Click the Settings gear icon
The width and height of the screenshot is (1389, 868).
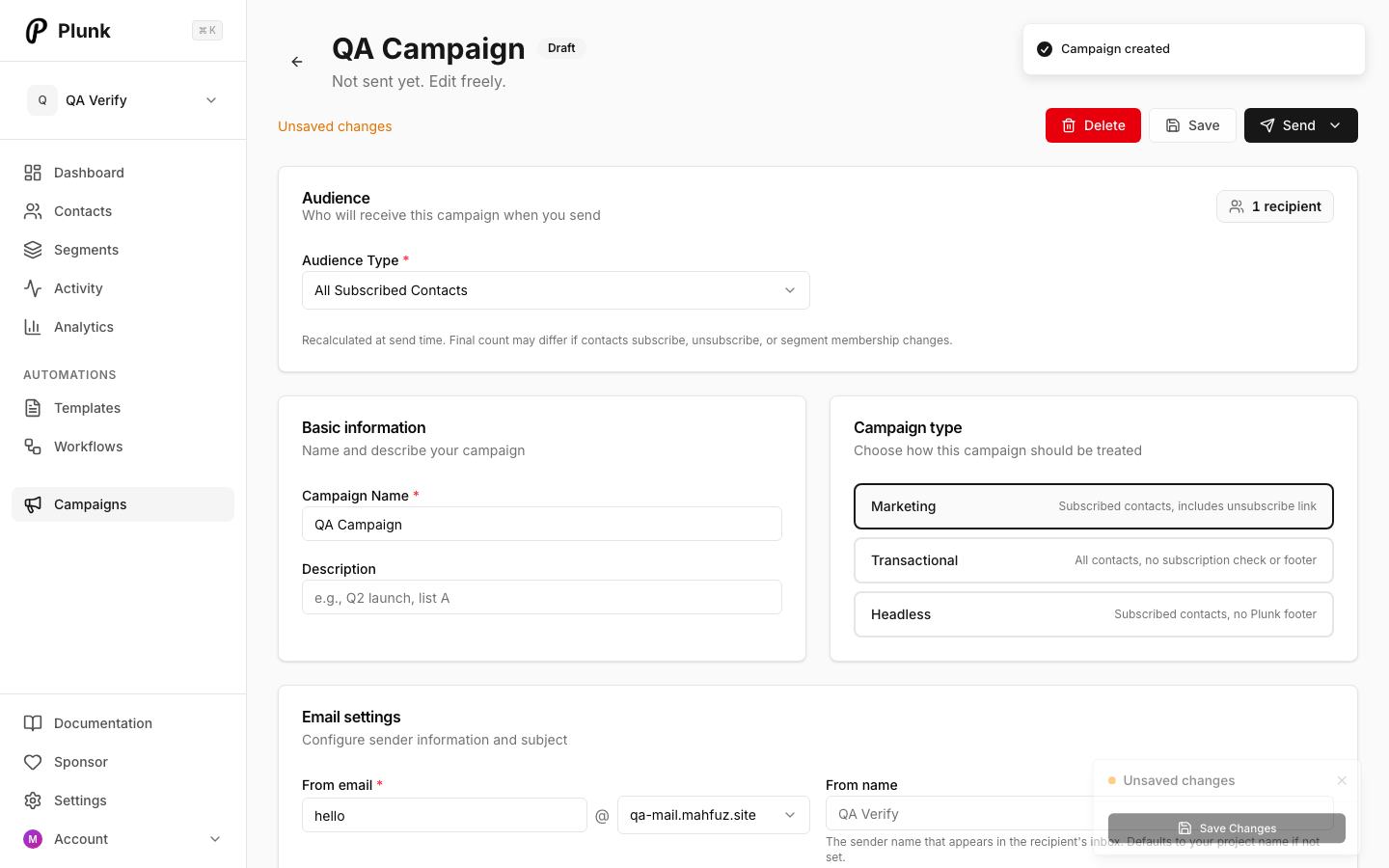click(33, 800)
